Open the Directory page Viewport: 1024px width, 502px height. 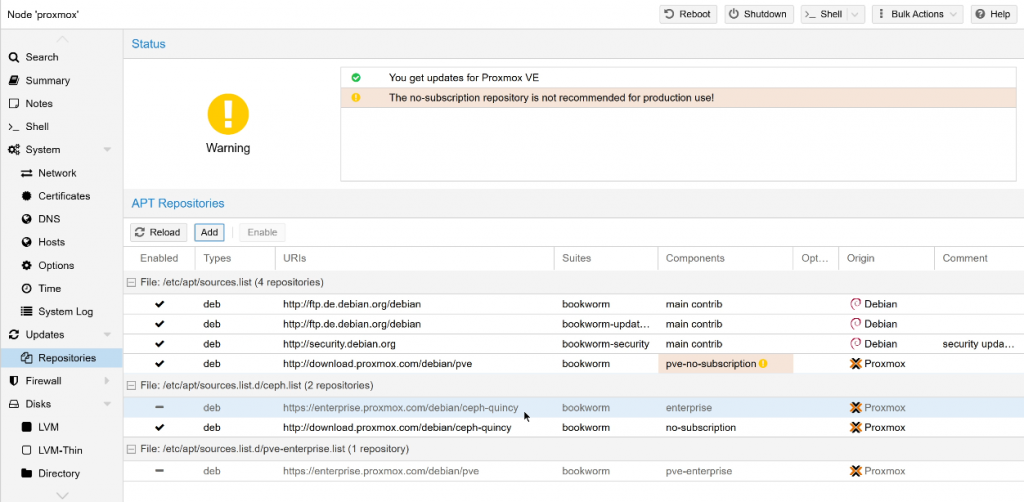click(61, 473)
